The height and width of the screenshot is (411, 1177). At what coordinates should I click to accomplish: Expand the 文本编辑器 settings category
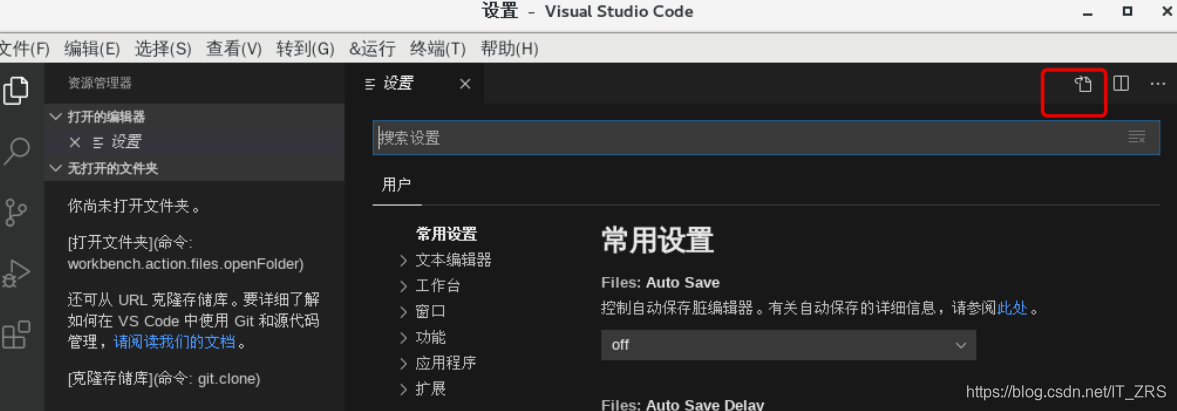coord(453,260)
